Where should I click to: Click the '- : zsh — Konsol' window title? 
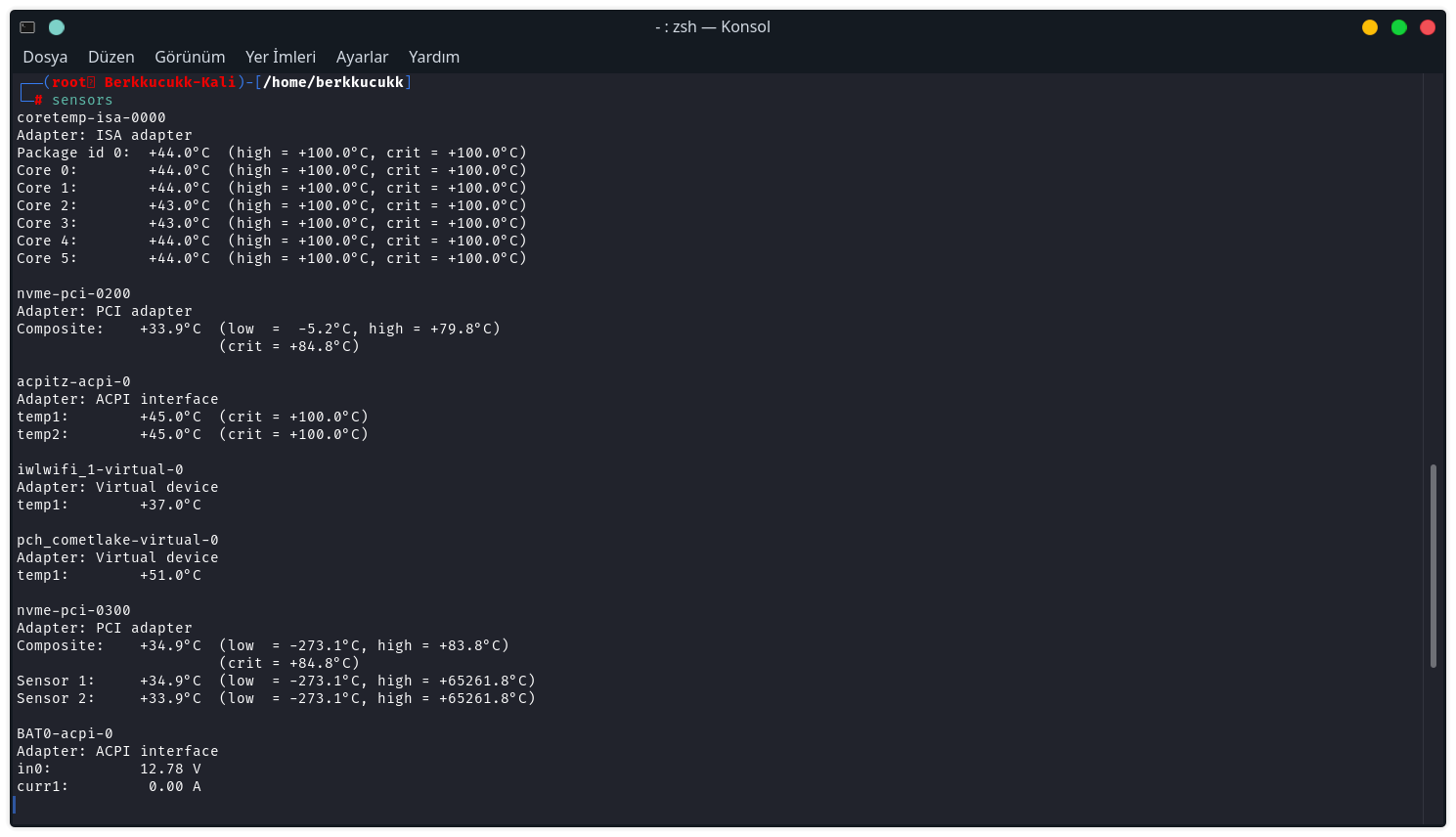click(713, 27)
